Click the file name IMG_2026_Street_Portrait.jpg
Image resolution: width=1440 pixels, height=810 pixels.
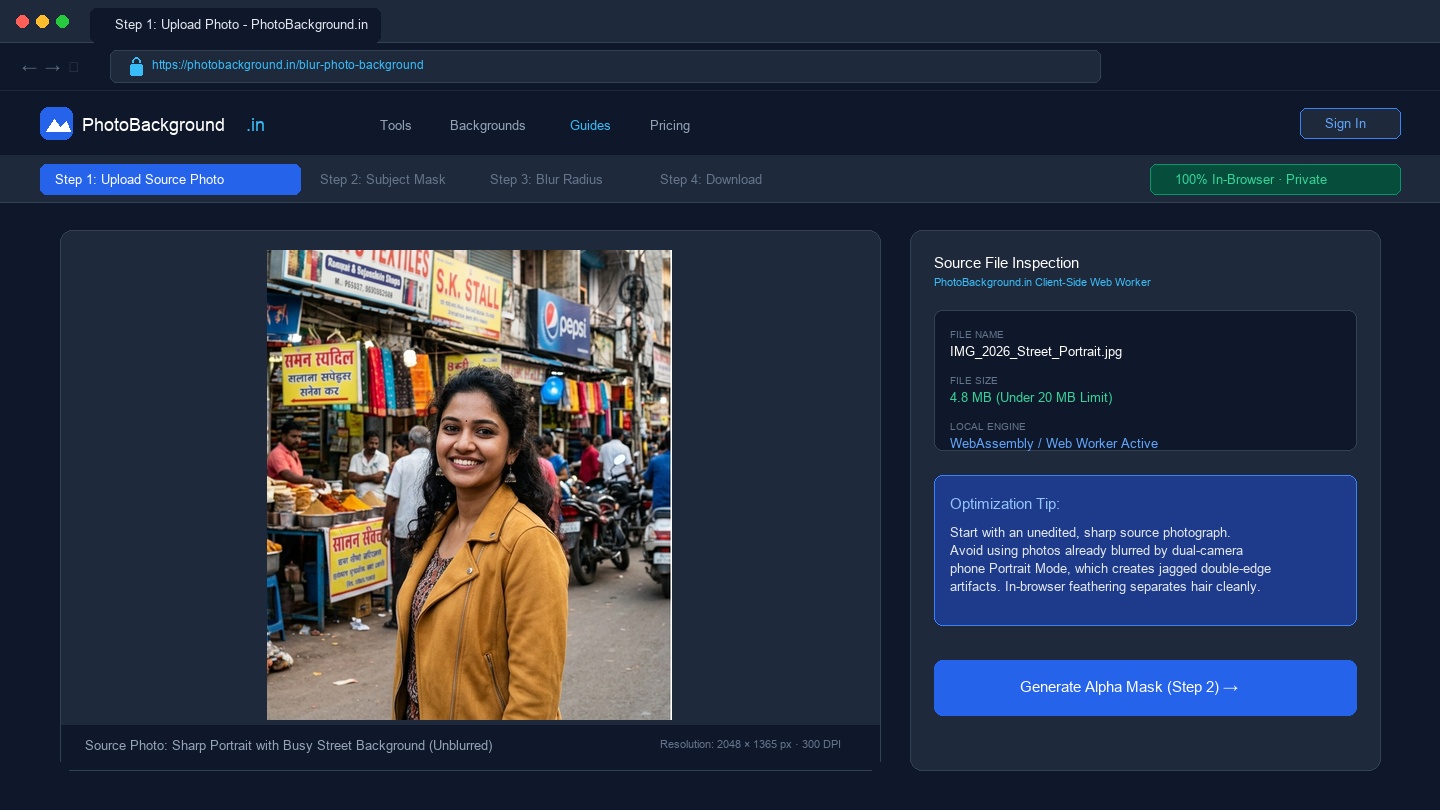click(x=1036, y=351)
